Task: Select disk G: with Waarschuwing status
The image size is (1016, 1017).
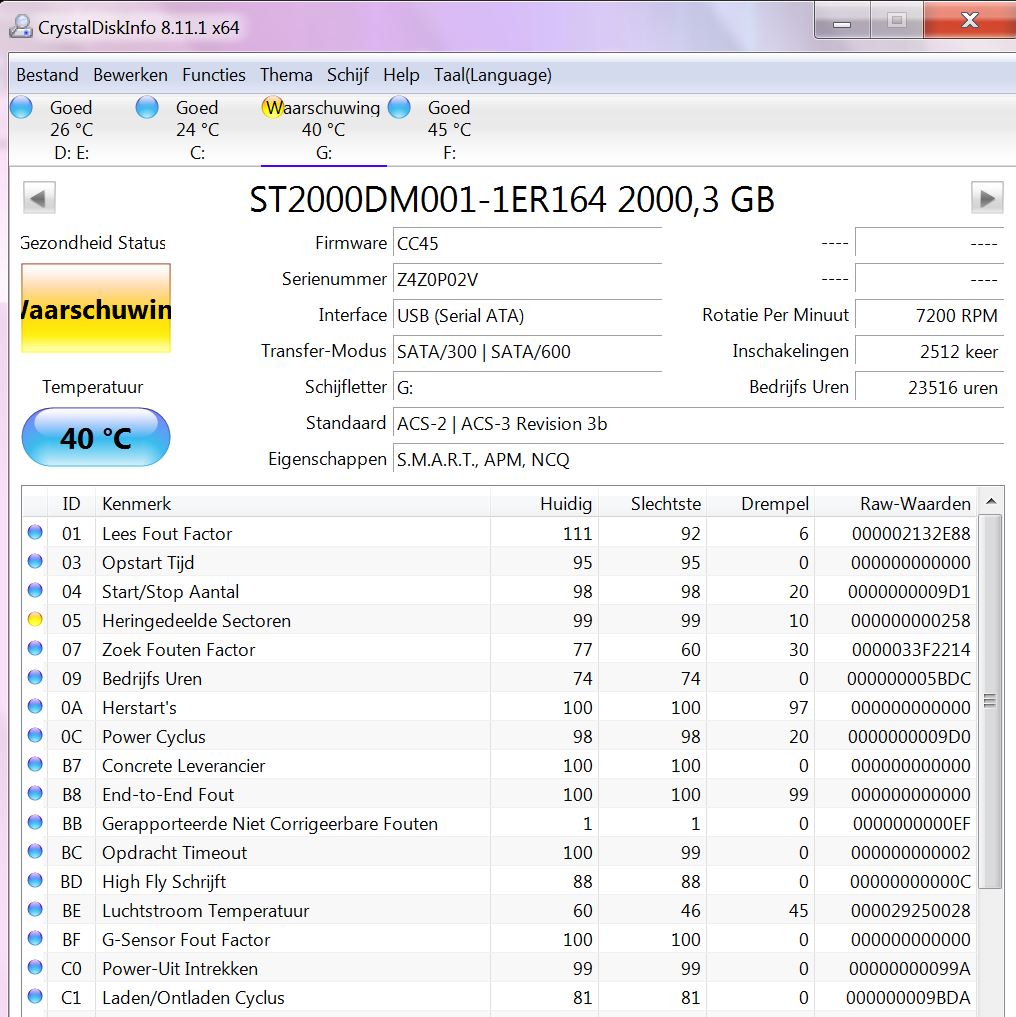Action: [x=323, y=130]
